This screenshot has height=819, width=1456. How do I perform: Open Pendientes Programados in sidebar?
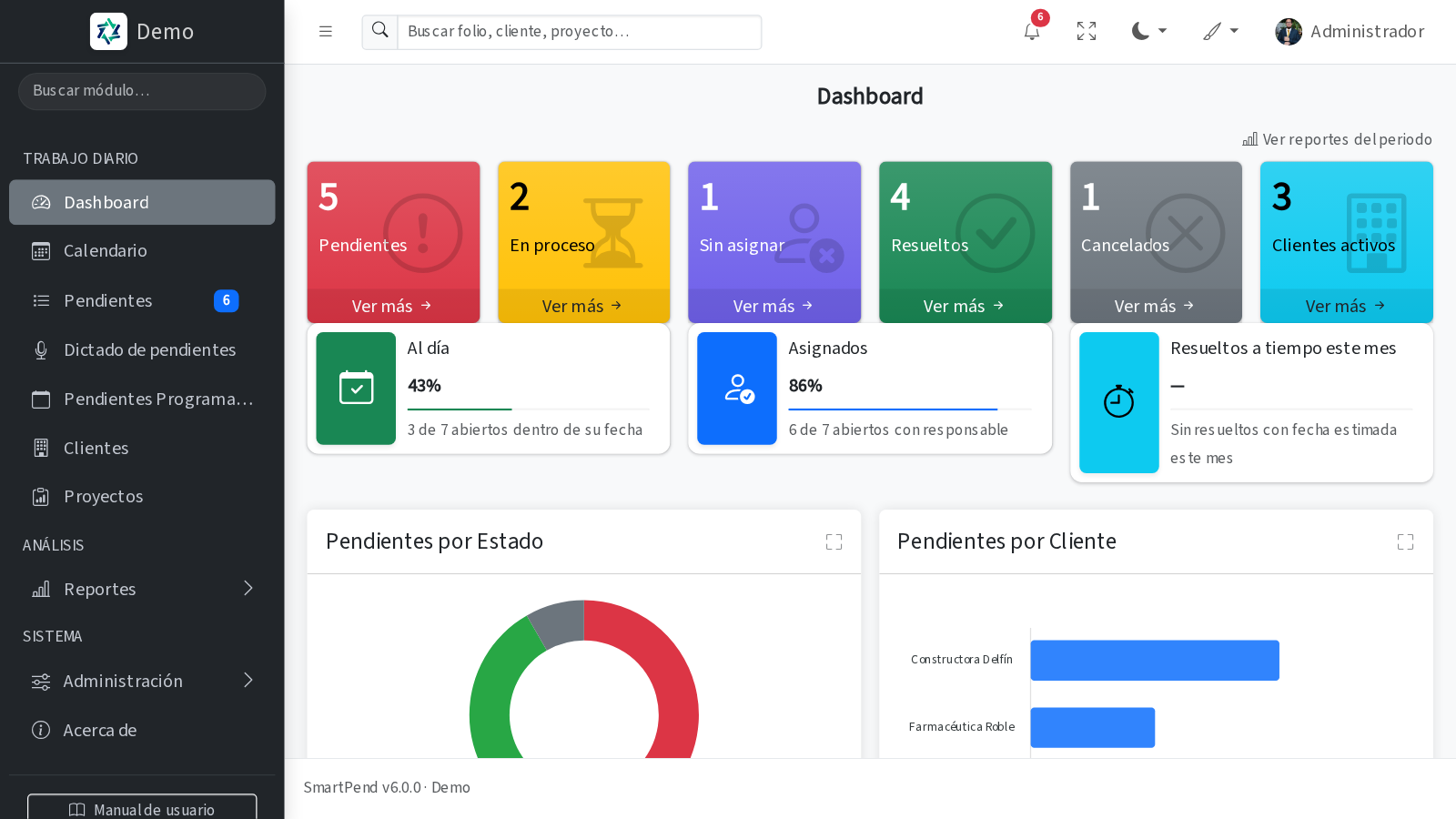click(x=142, y=399)
